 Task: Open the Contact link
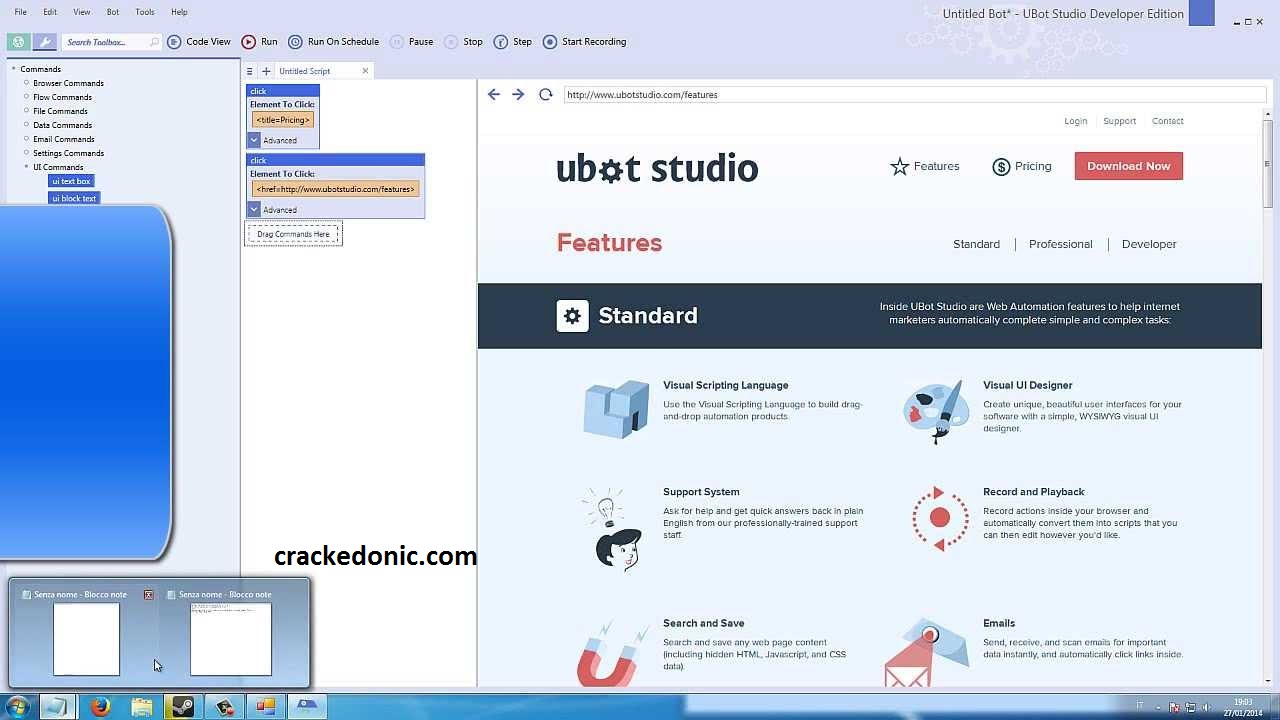[x=1167, y=121]
